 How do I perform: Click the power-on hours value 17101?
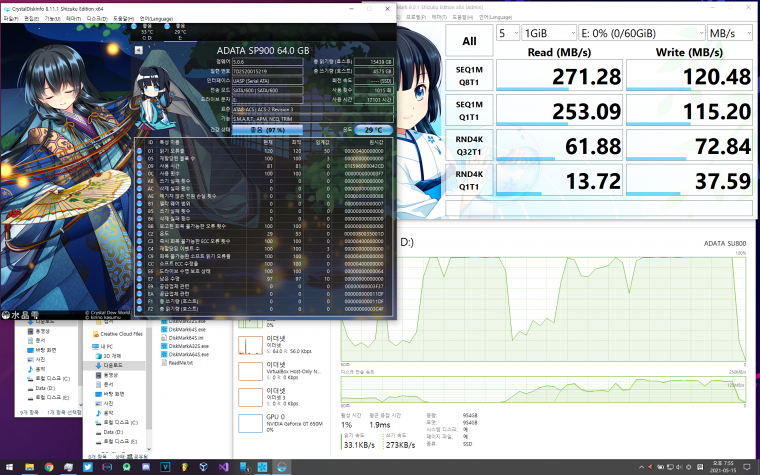pyautogui.click(x=373, y=100)
